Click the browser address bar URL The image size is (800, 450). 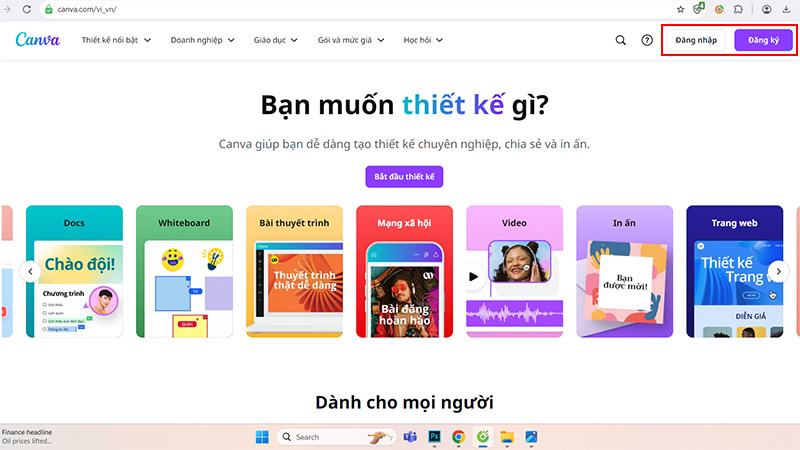point(87,9)
